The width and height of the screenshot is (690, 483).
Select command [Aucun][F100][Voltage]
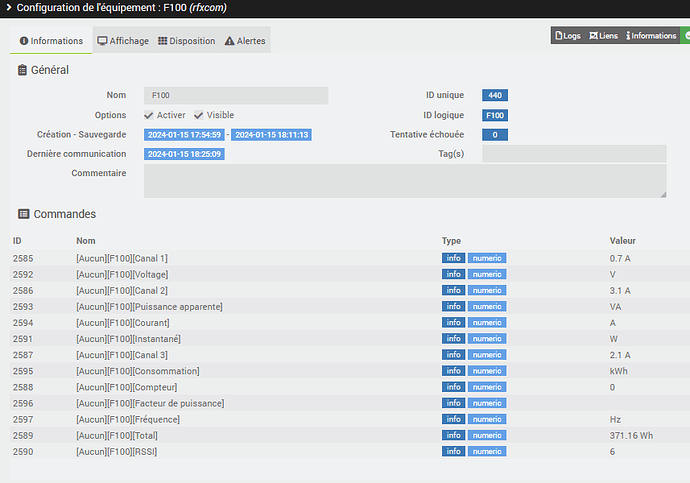click(x=122, y=274)
